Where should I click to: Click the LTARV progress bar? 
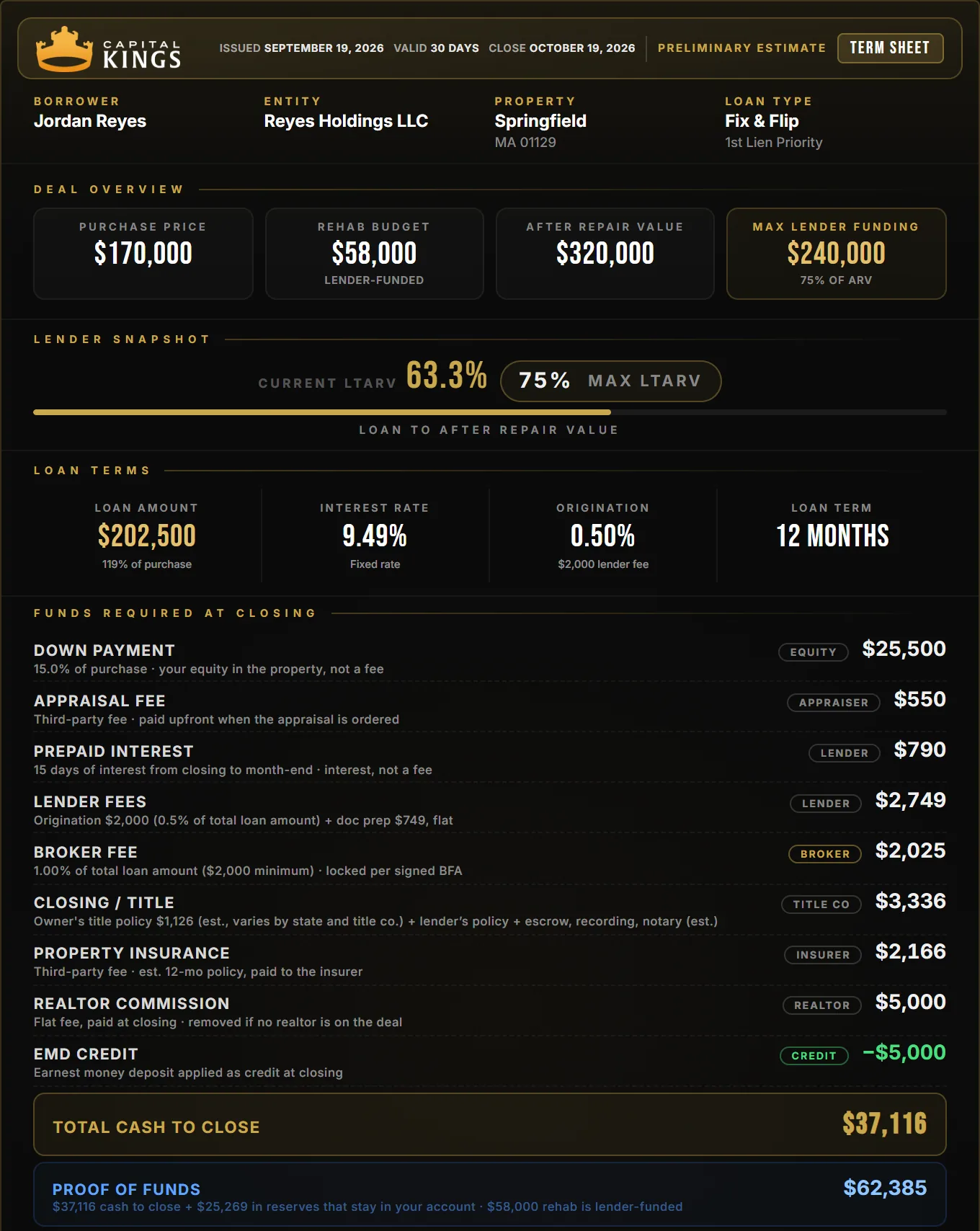coord(490,412)
